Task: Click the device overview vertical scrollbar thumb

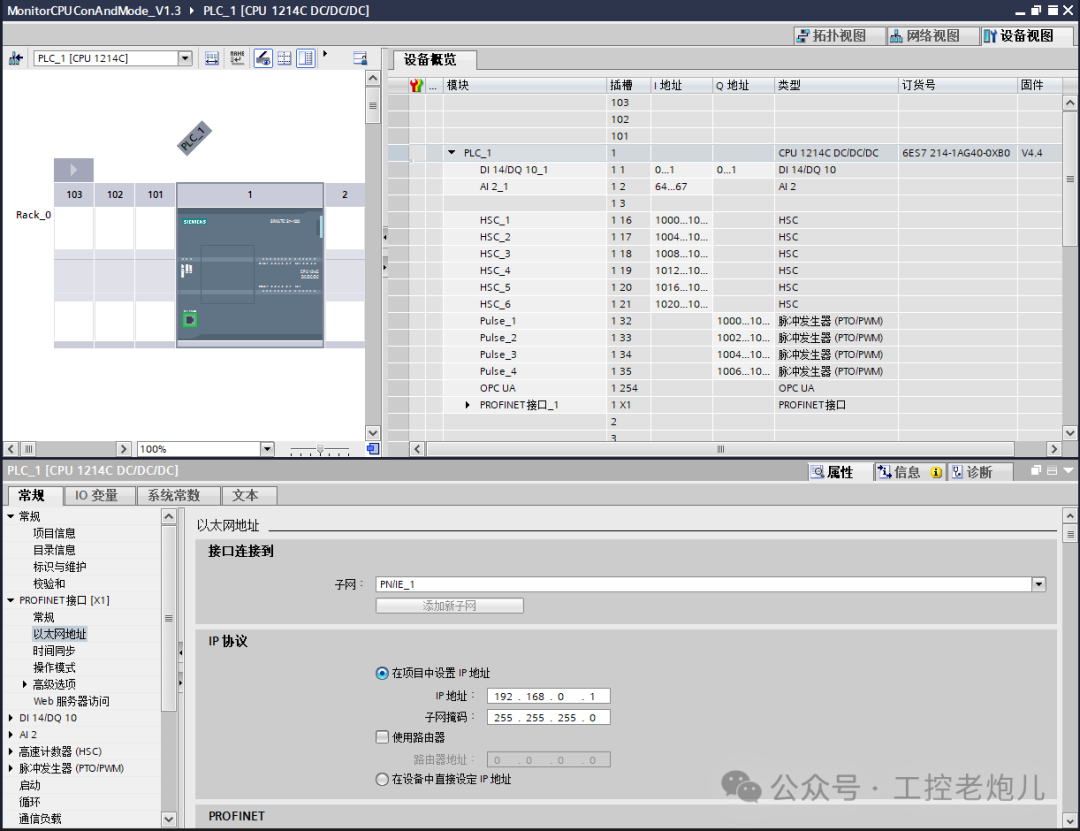Action: tap(1070, 179)
